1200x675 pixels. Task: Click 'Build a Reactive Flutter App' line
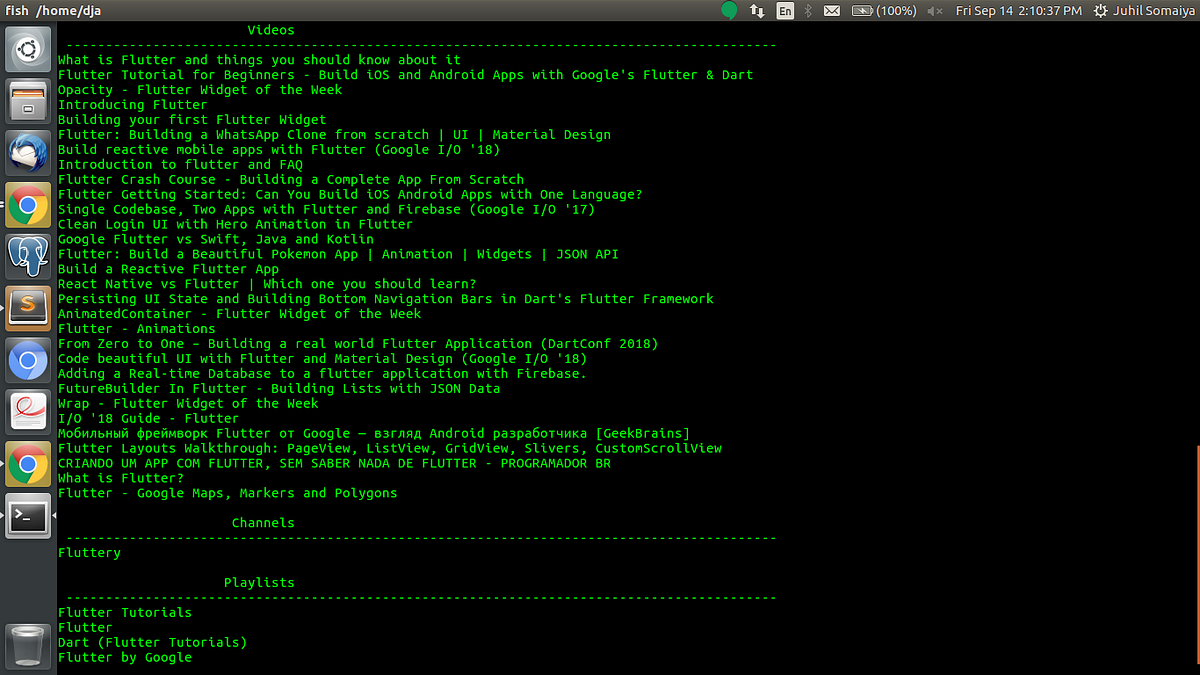coord(168,269)
